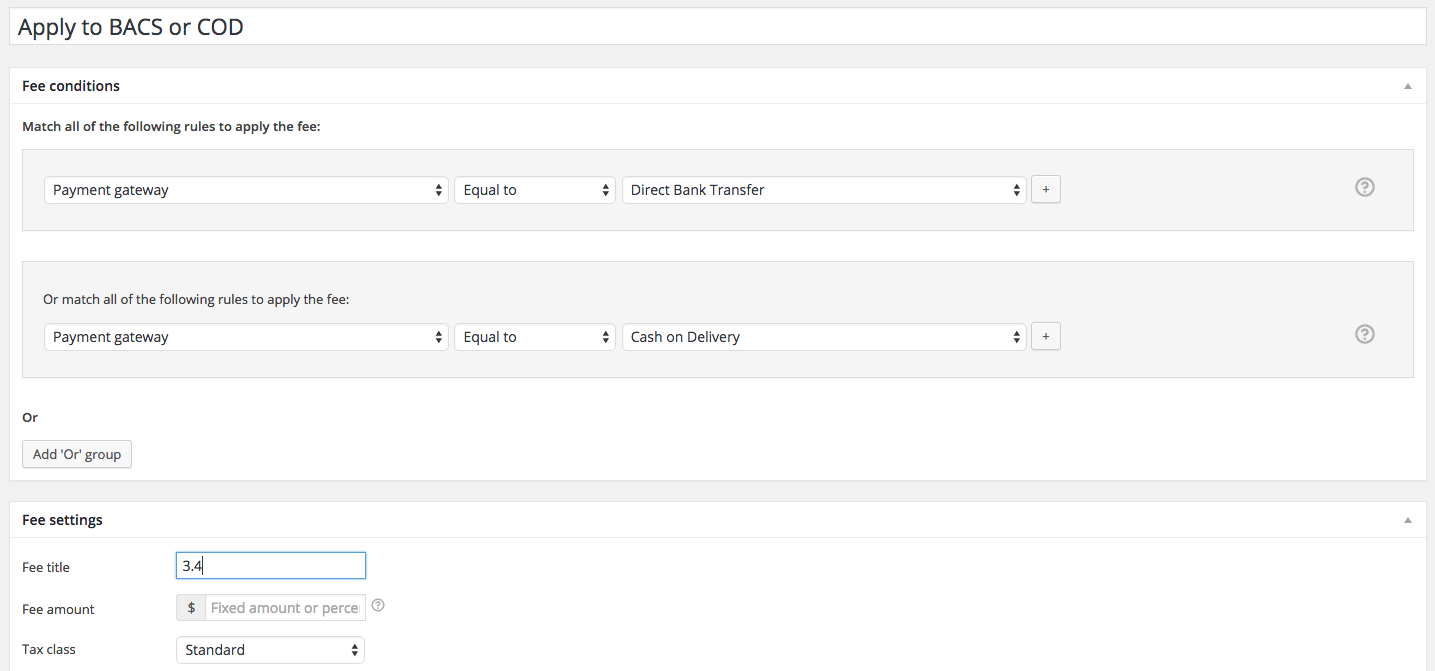Click the Fee settings panel header

717,520
